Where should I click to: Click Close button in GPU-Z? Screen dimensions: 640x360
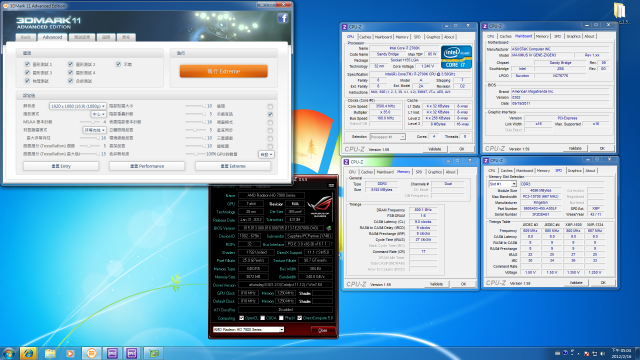322,330
